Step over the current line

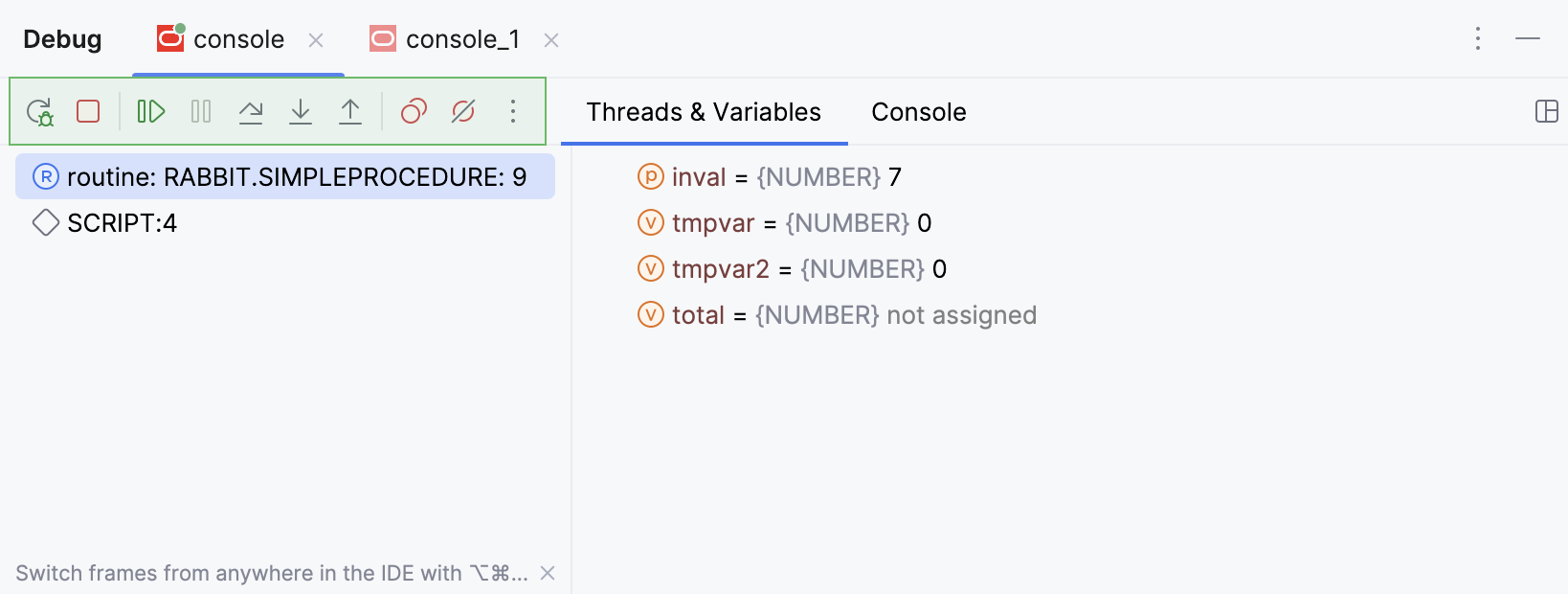251,111
